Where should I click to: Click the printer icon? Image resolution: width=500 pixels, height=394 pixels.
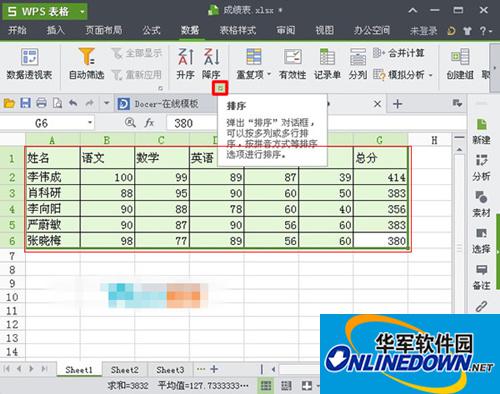pos(41,103)
